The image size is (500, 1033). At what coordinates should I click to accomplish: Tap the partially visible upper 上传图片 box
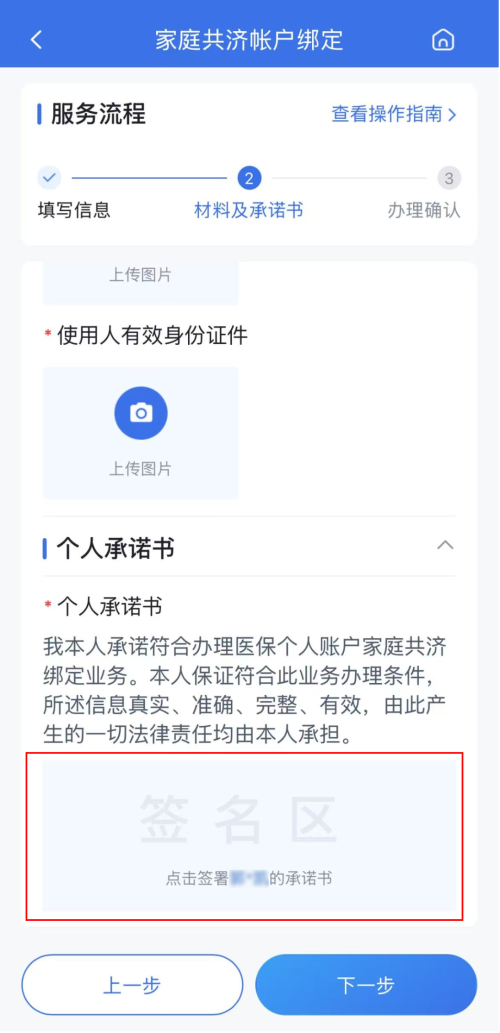coord(140,283)
